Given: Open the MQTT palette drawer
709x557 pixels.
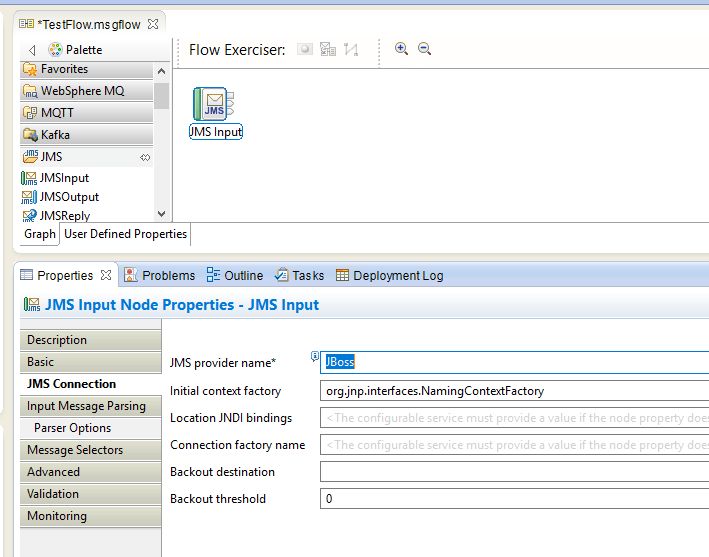Looking at the screenshot, I should click(x=87, y=113).
